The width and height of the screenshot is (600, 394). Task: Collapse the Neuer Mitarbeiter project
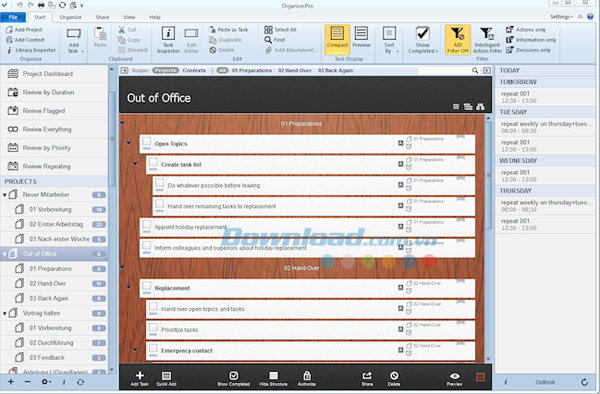point(5,195)
